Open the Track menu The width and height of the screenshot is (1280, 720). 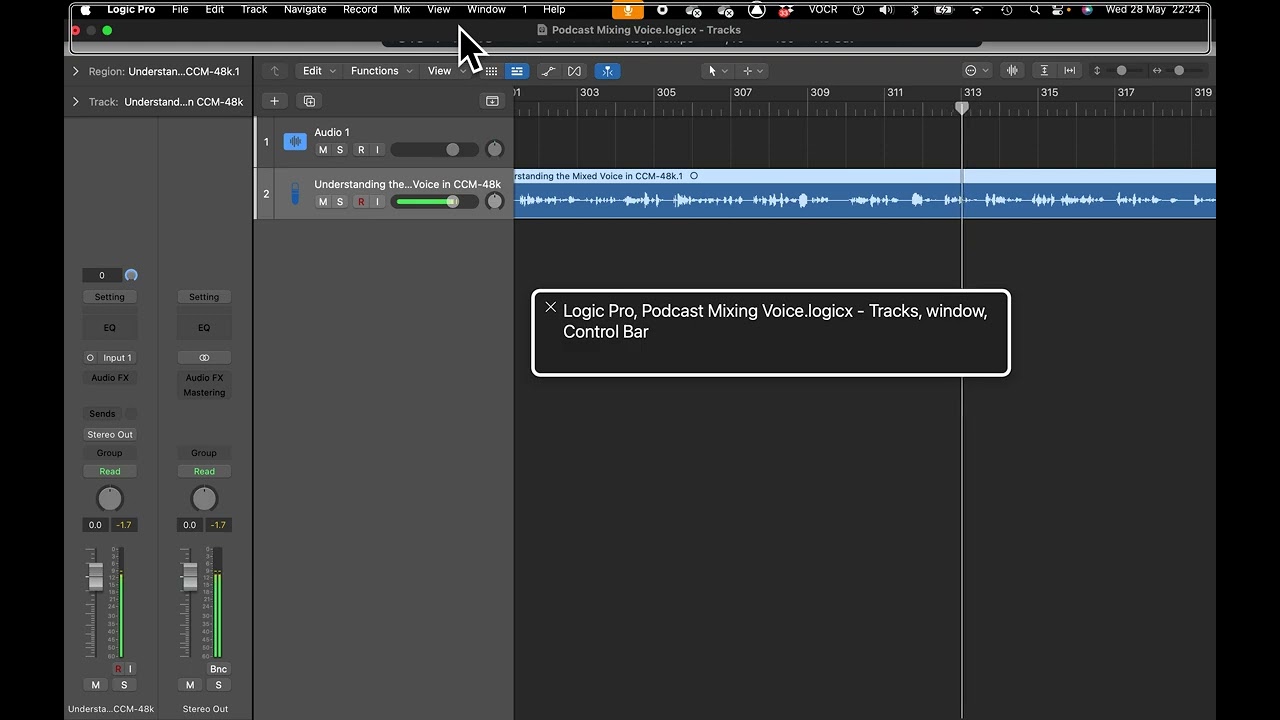[x=254, y=10]
